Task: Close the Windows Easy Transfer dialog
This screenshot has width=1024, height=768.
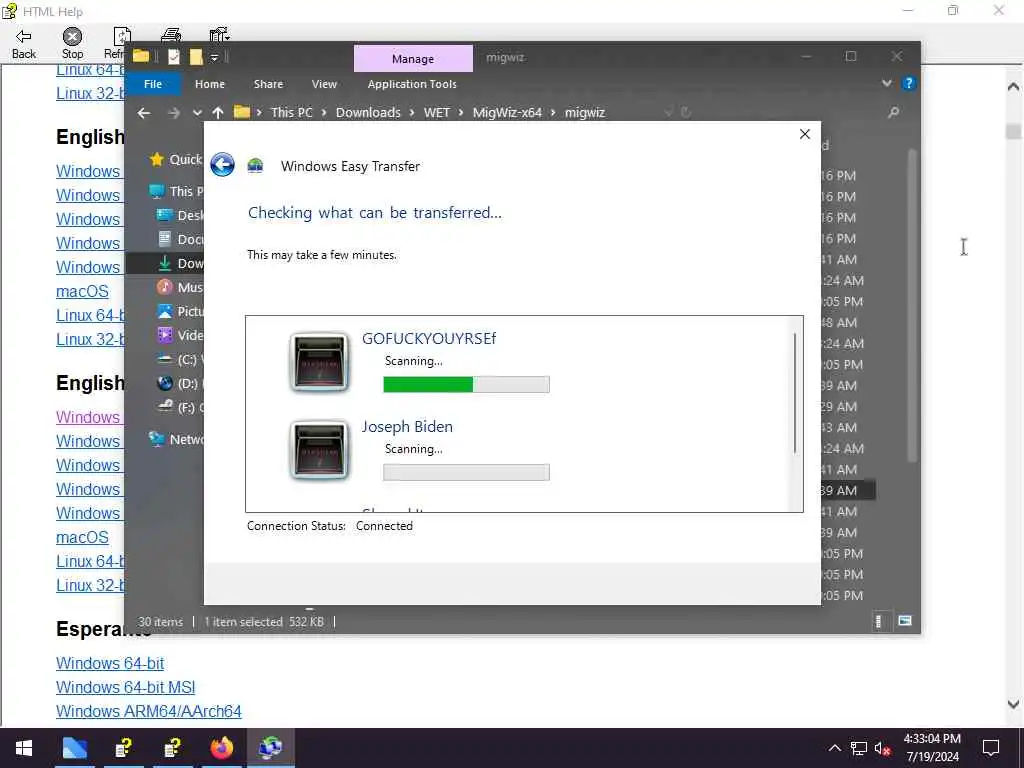Action: pyautogui.click(x=805, y=134)
